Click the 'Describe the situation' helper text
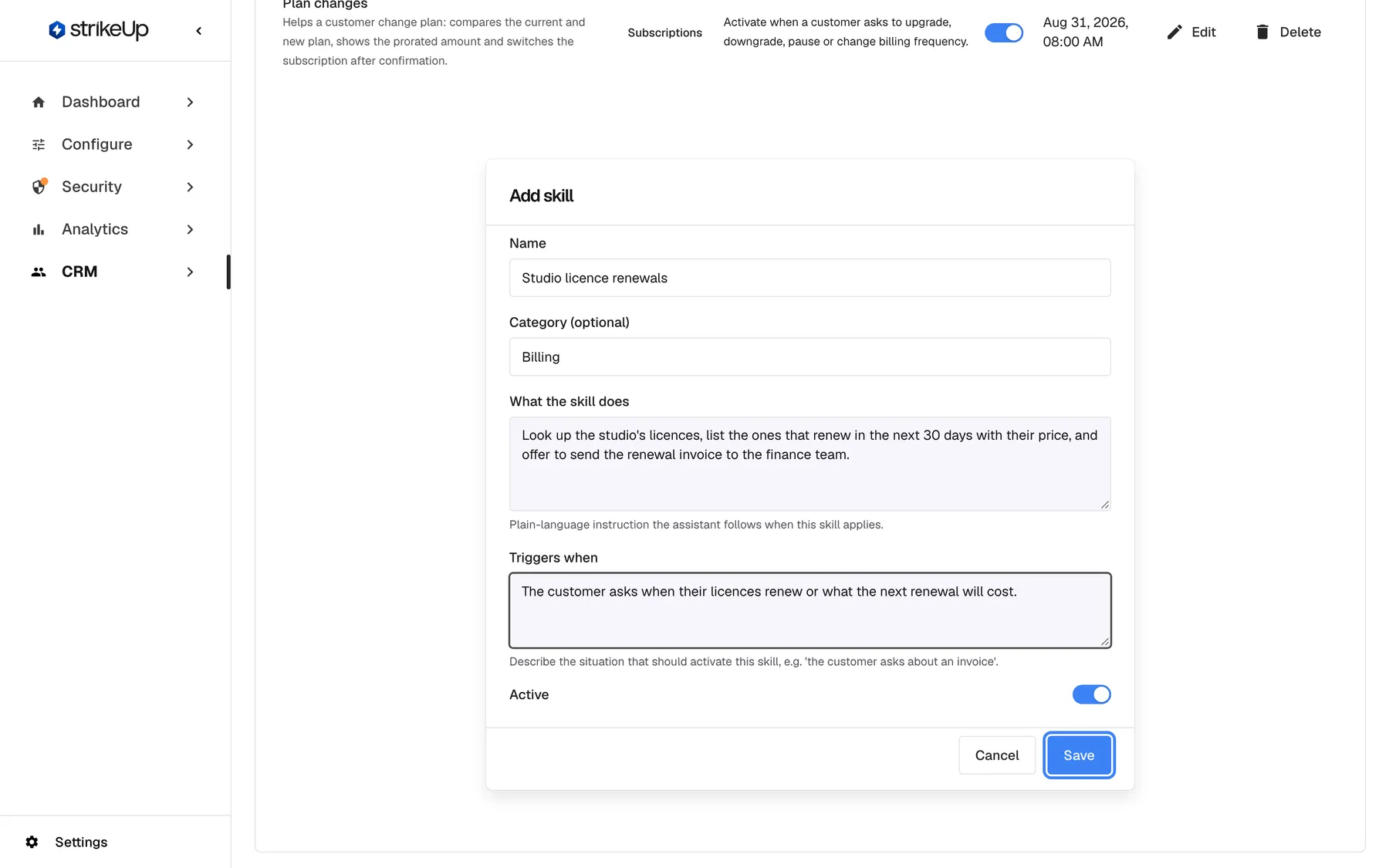 (754, 662)
